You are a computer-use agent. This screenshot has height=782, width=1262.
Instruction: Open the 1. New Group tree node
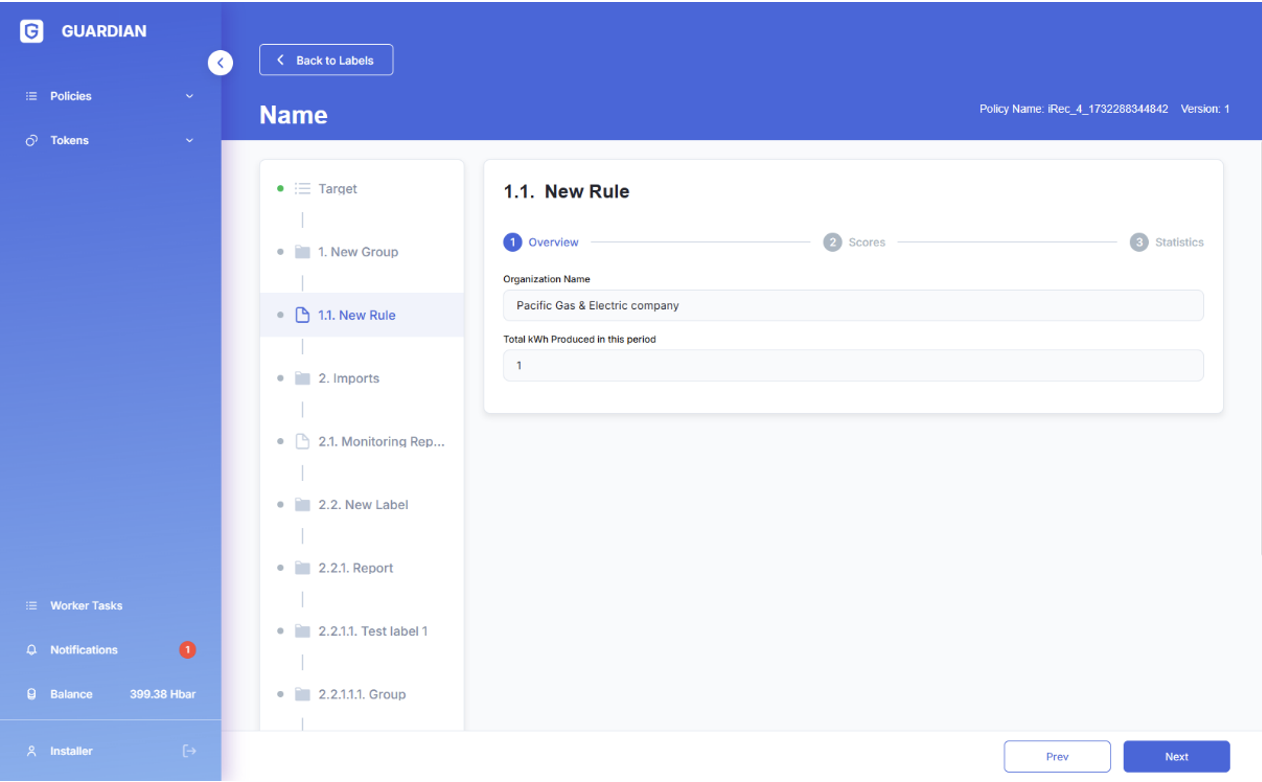[357, 252]
